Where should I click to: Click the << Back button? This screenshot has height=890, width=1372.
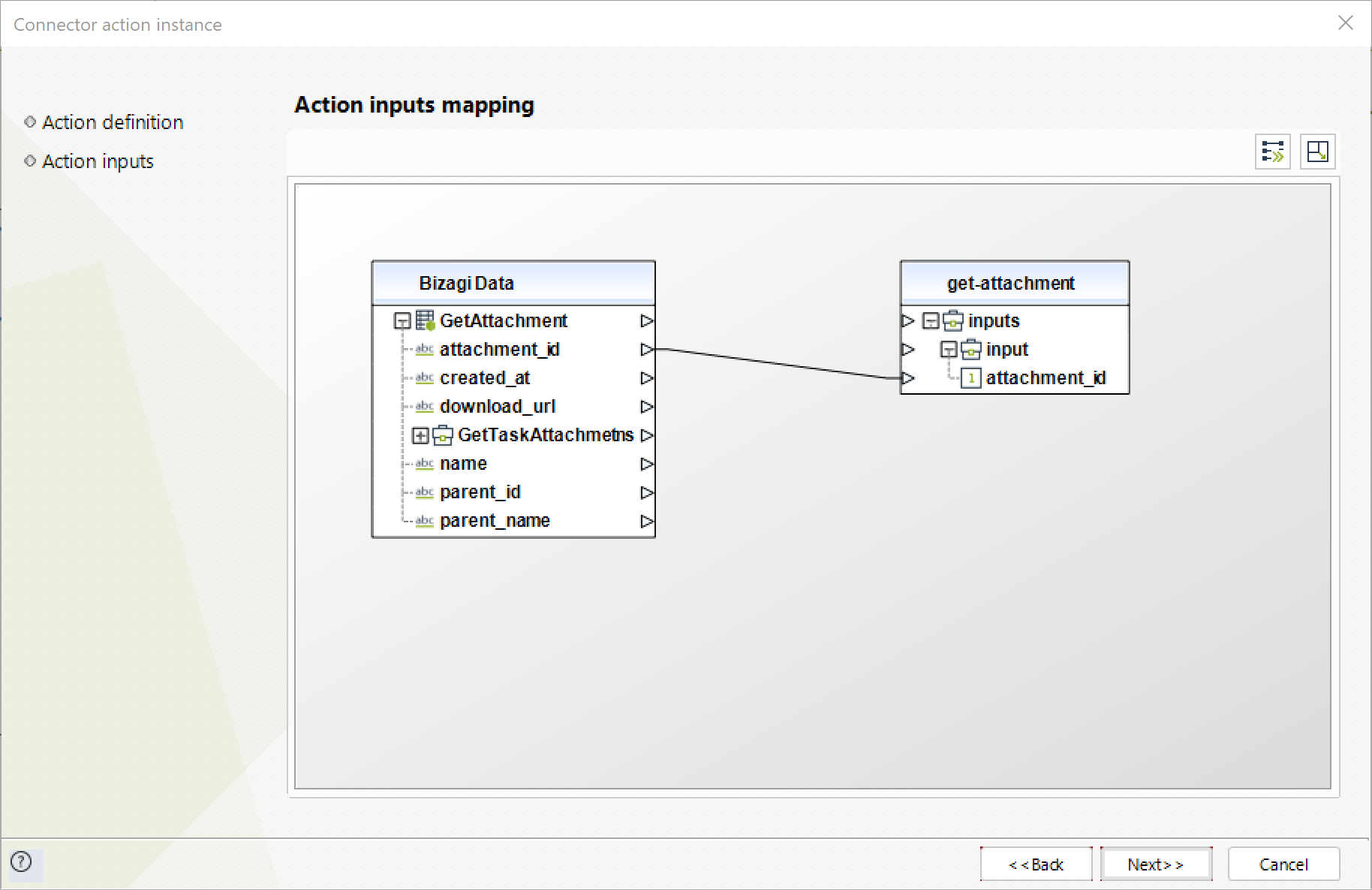1037,864
